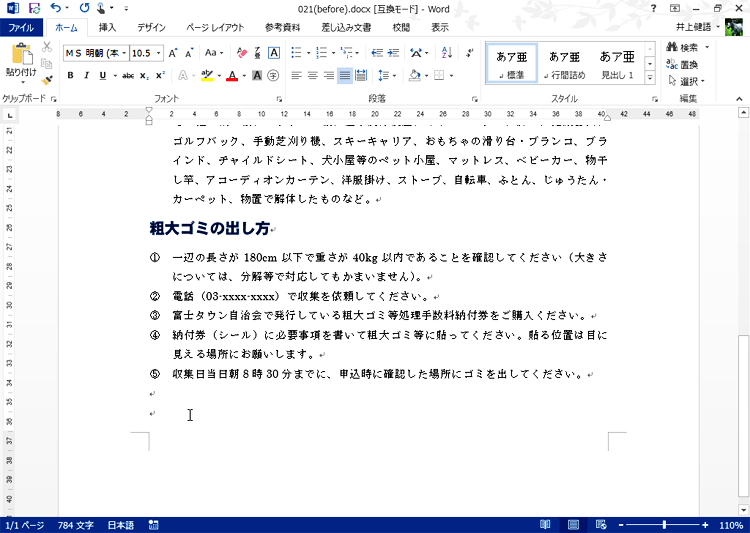Open paragraph dialog launcher
Viewport: 750px width, 533px height.
[474, 99]
